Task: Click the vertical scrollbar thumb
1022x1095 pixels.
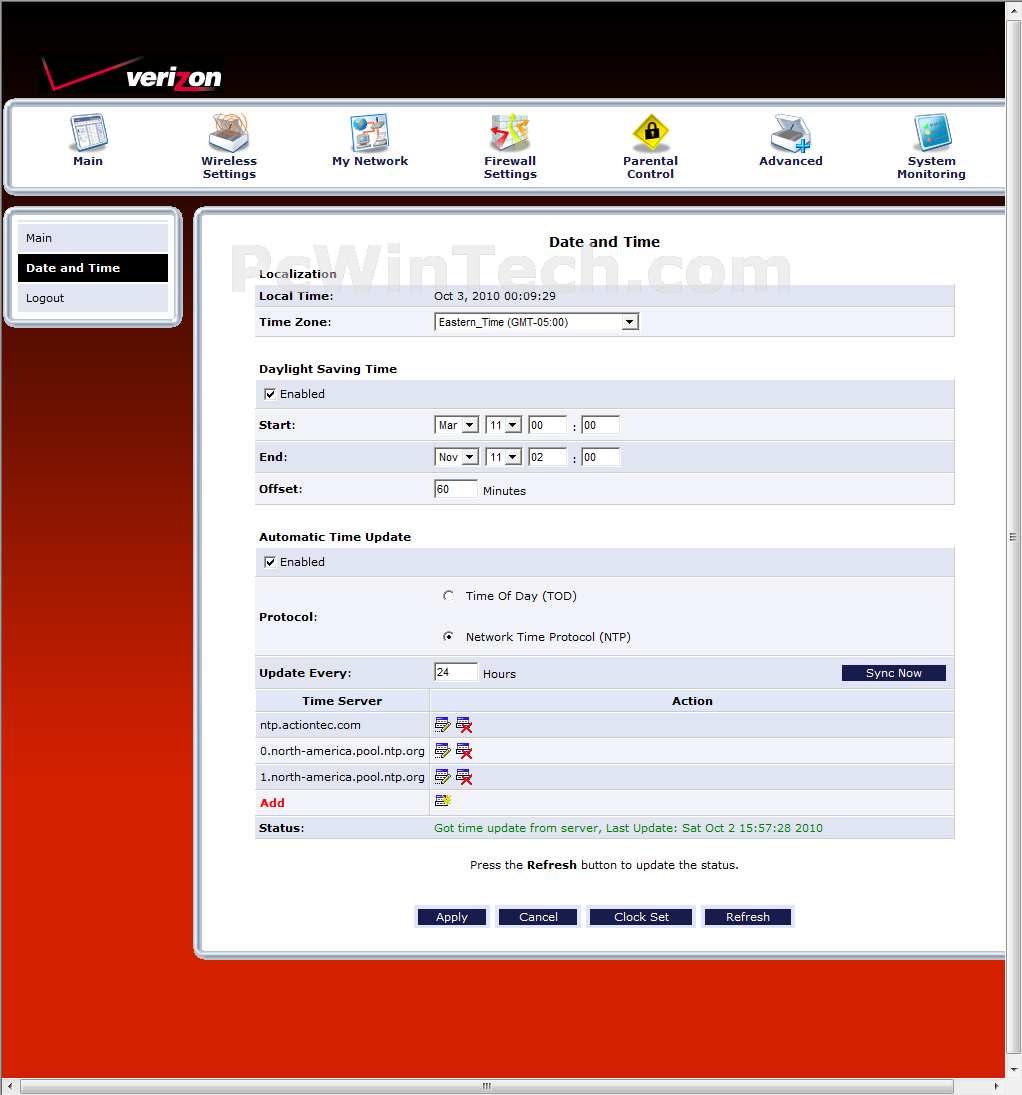Action: click(1013, 536)
